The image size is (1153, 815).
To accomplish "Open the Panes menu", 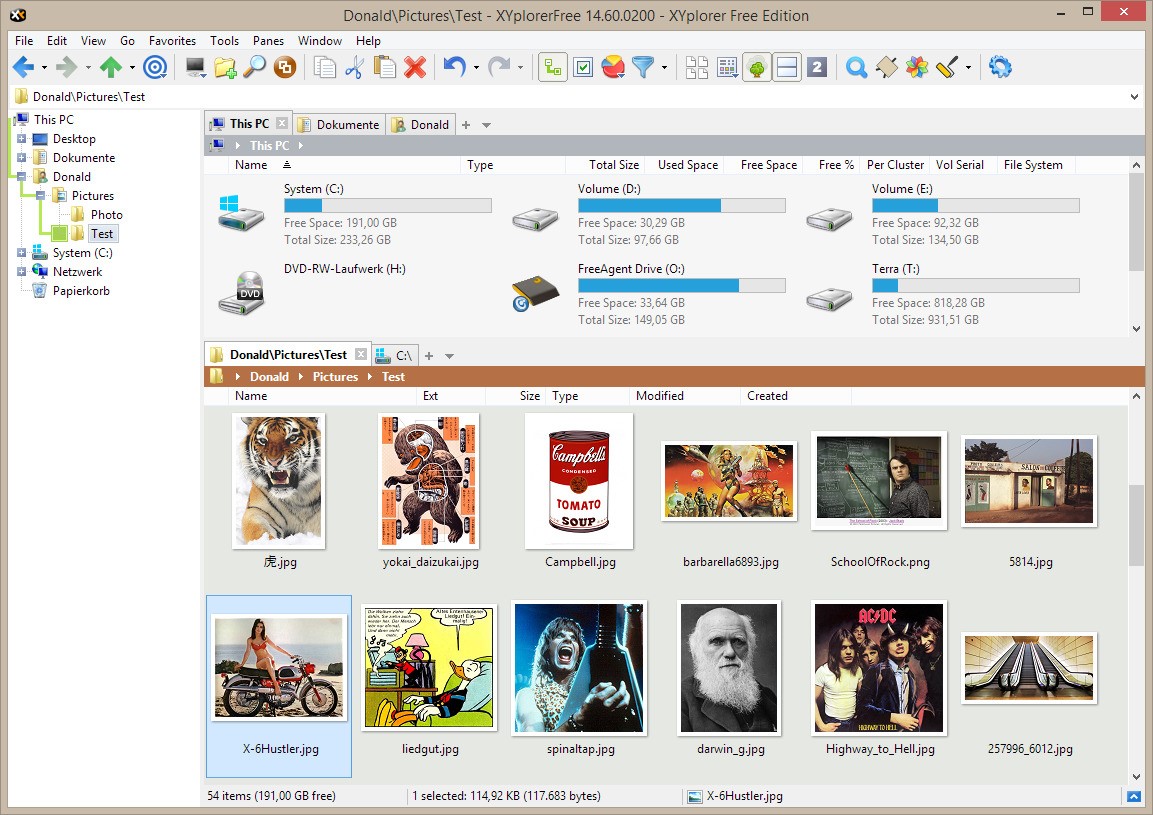I will 268,40.
